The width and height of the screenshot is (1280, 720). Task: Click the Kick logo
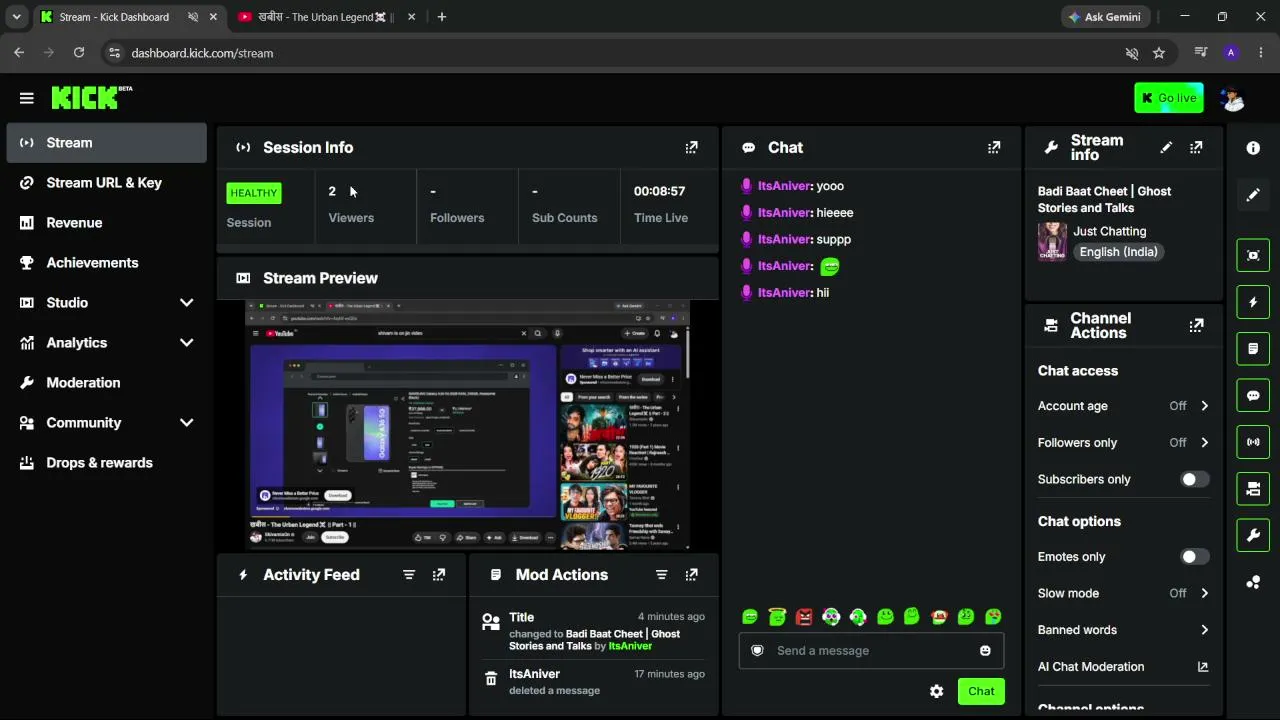(x=91, y=97)
